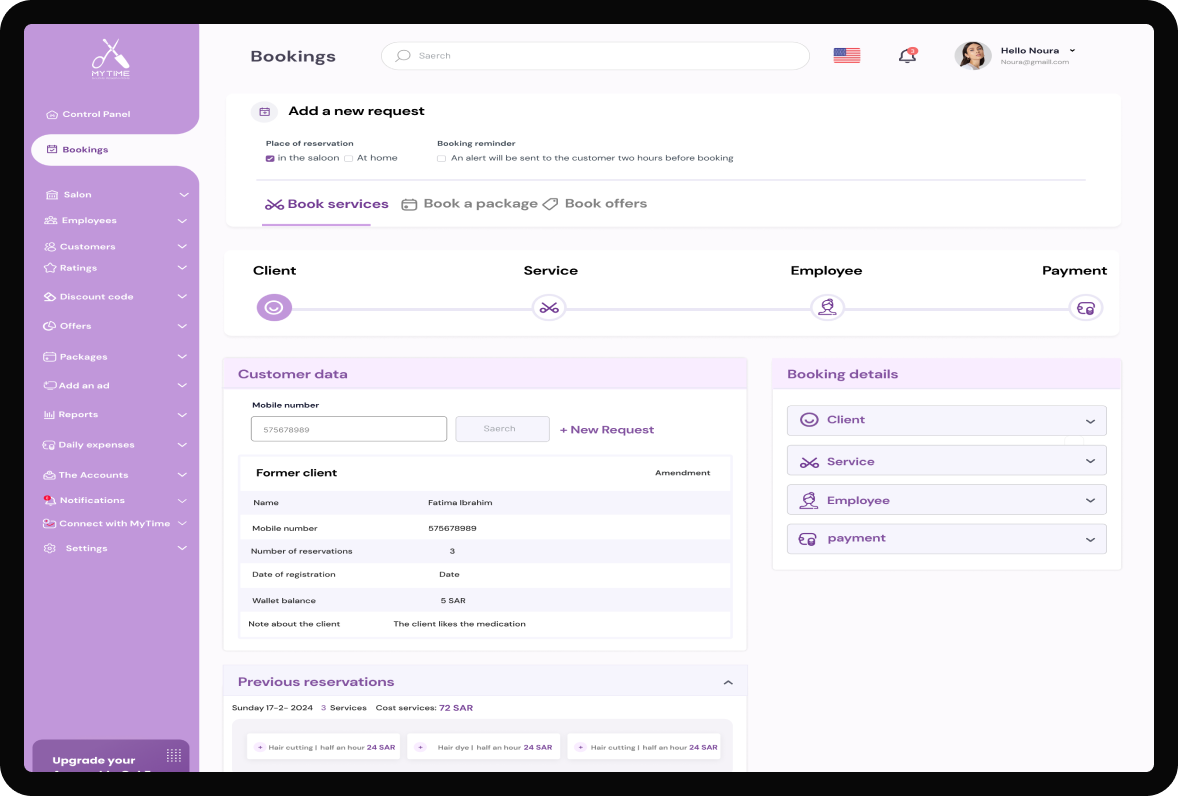The height and width of the screenshot is (796, 1178).
Task: Open Control Panel in the sidebar
Action: pos(96,115)
